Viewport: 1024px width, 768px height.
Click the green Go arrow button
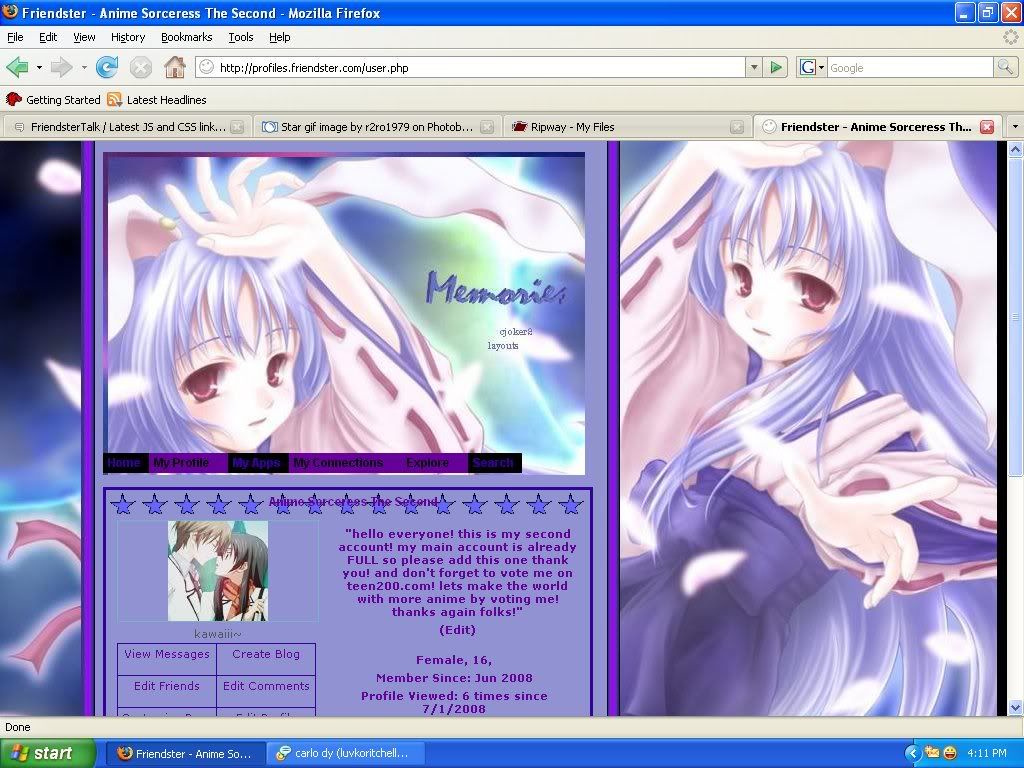(776, 68)
